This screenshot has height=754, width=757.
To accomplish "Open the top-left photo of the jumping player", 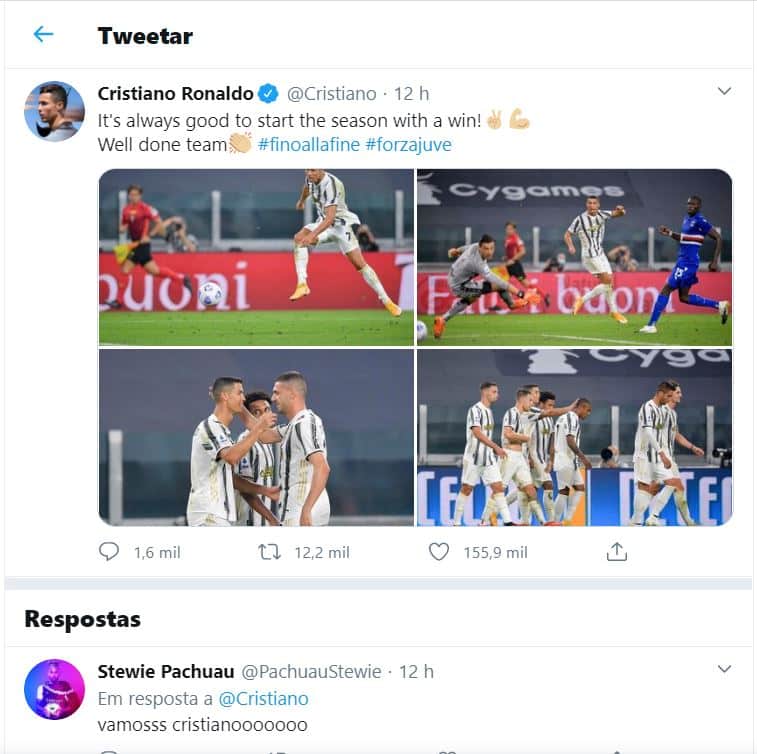I will (256, 256).
